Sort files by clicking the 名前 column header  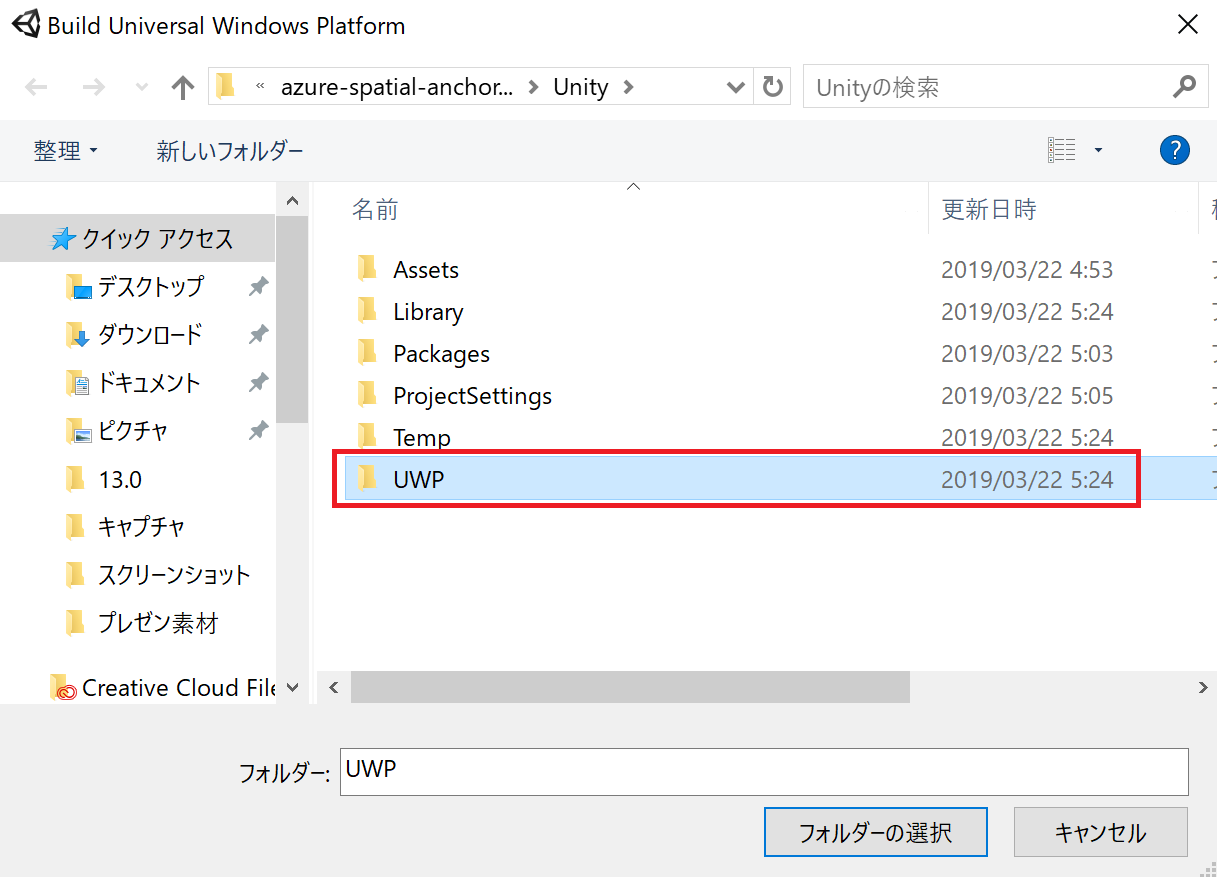(376, 209)
